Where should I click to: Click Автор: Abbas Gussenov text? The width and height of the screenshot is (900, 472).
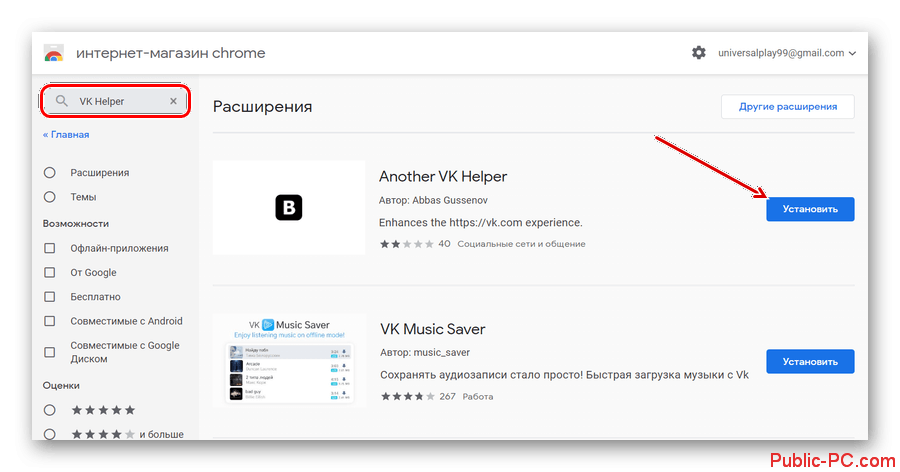pyautogui.click(x=433, y=200)
